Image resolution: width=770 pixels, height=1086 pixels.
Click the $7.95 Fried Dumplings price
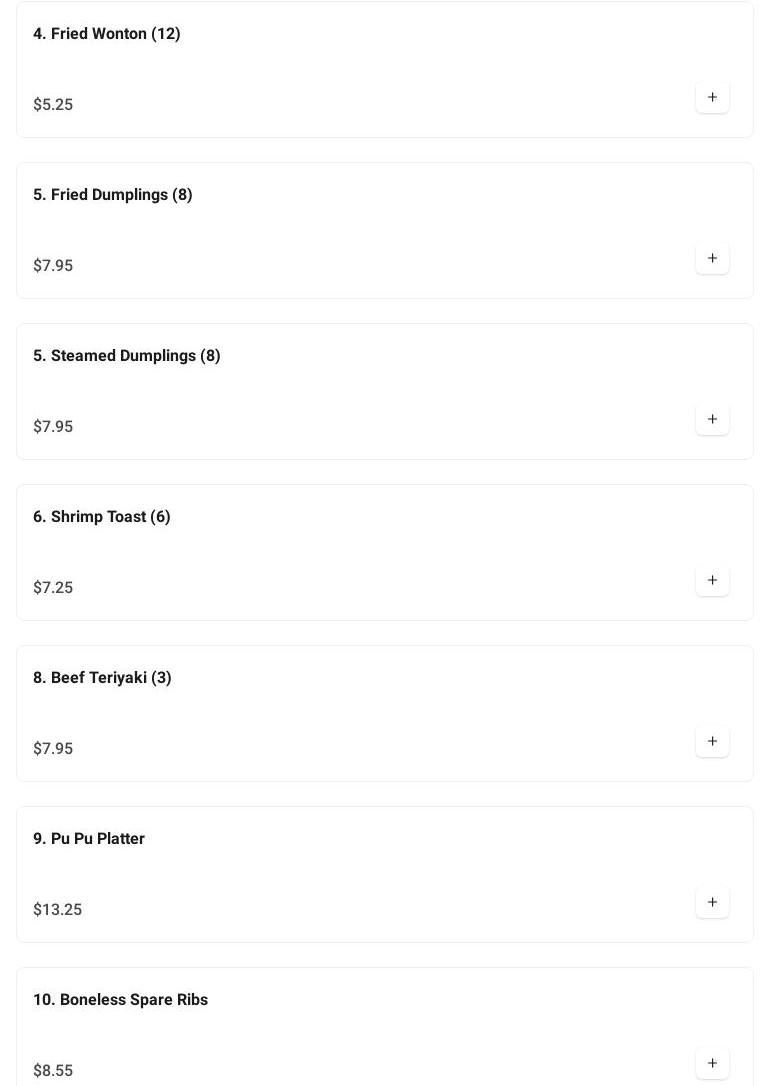pyautogui.click(x=53, y=266)
